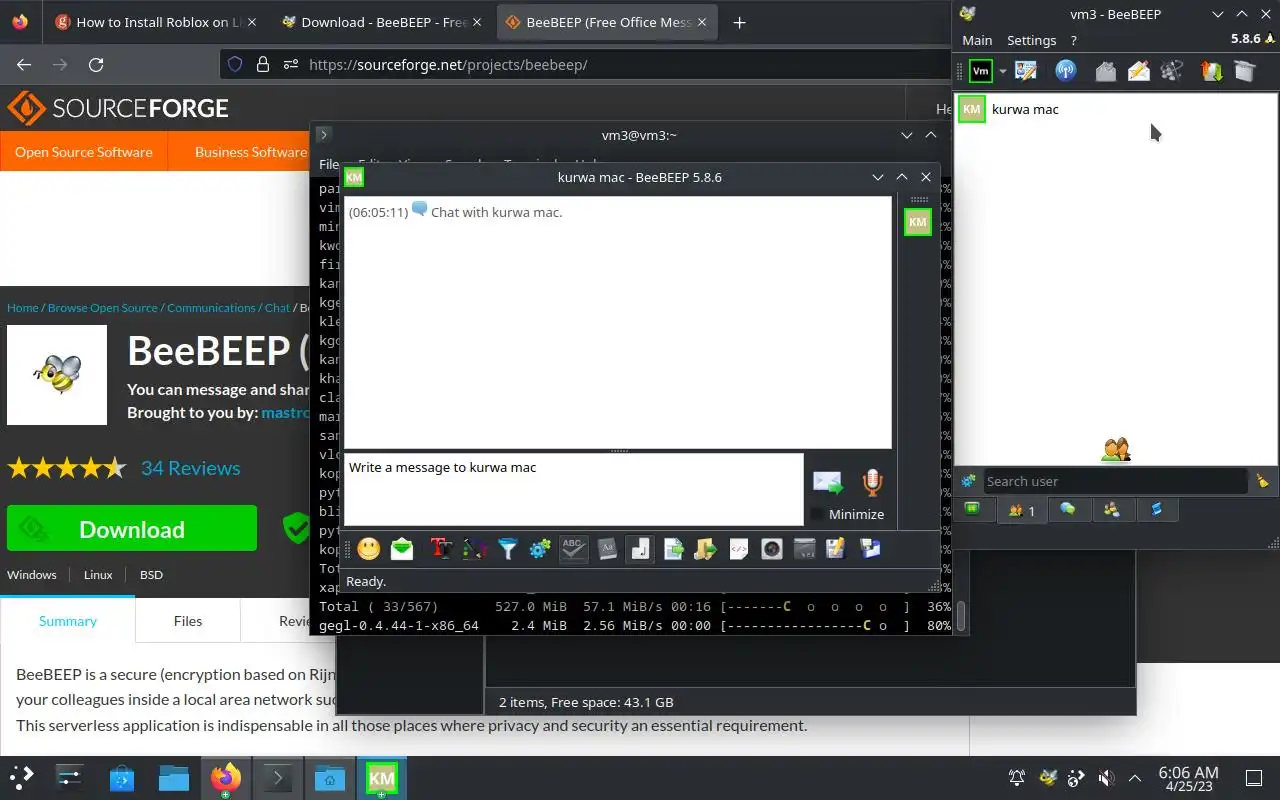Open the volume control in system tray

tap(1105, 778)
